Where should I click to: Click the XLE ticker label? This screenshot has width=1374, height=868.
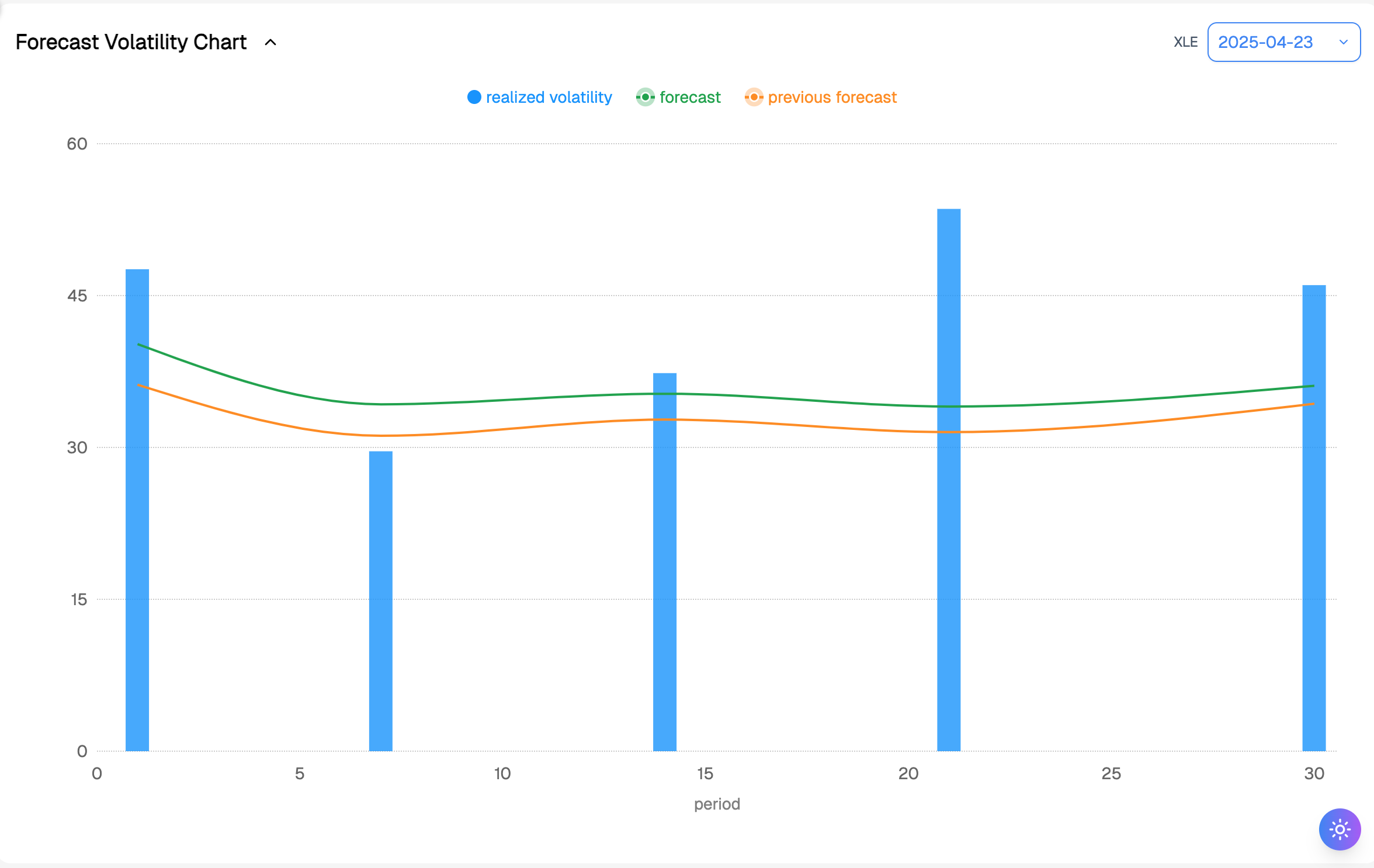pos(1185,42)
